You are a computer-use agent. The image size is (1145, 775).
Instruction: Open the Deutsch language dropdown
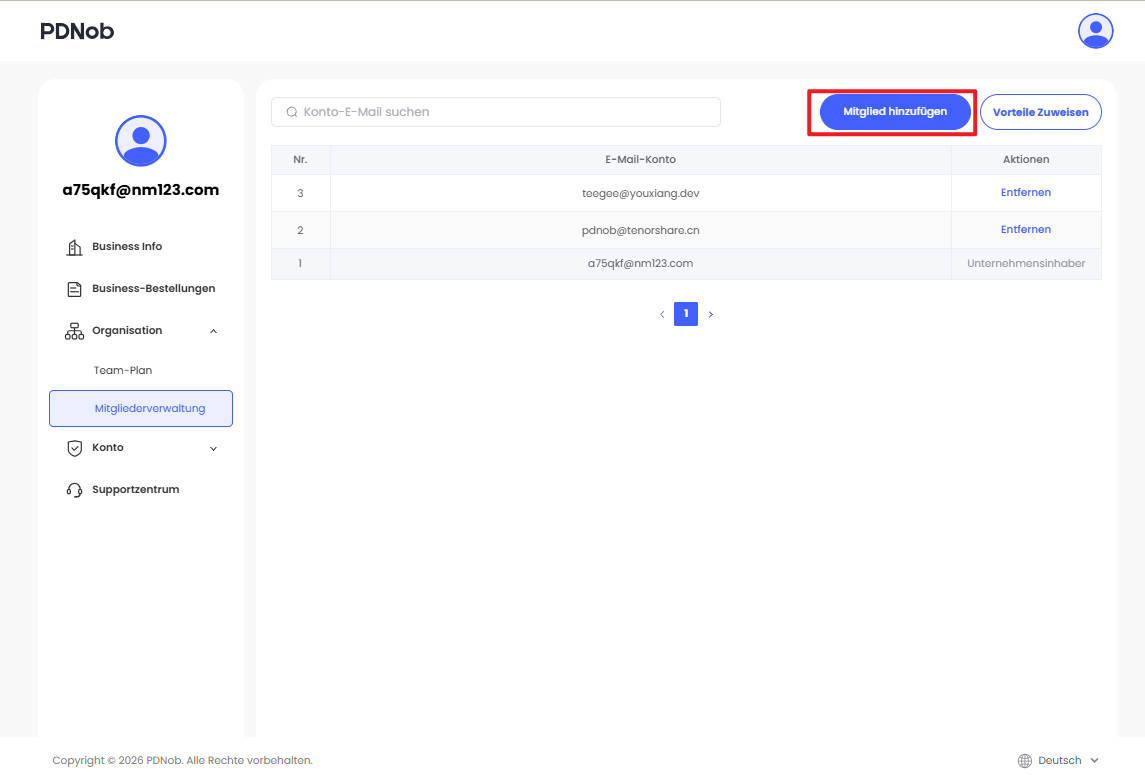(1058, 760)
